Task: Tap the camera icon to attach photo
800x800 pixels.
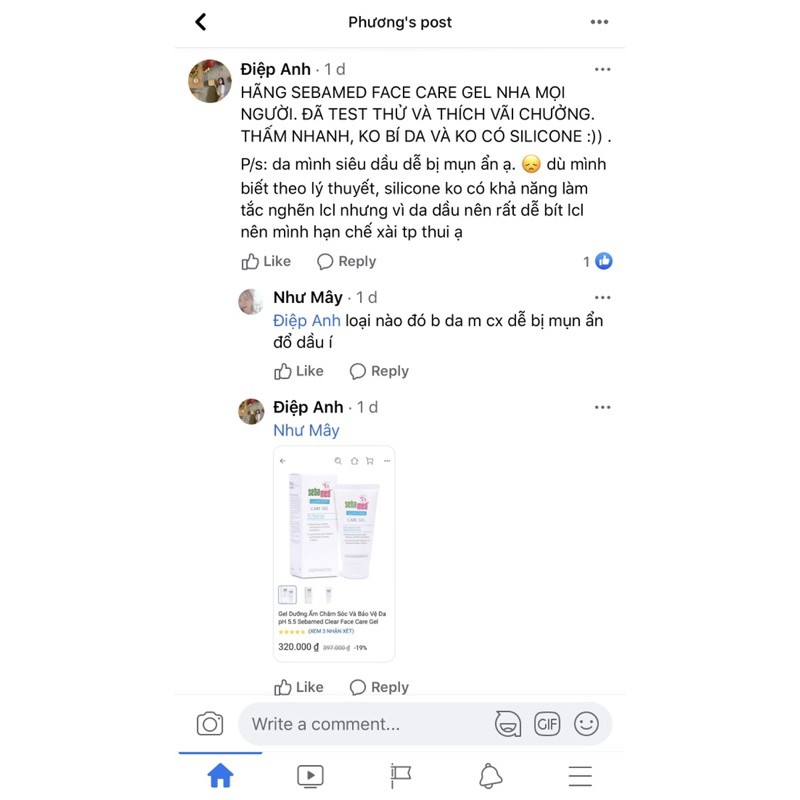Action: 210,723
